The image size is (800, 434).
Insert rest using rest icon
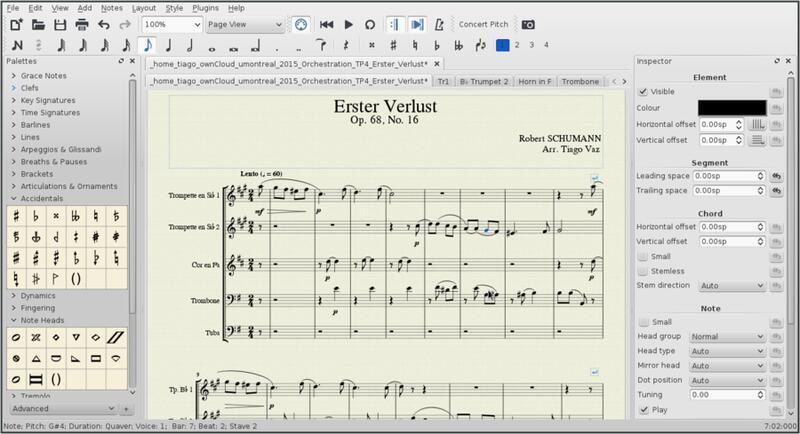tap(345, 45)
